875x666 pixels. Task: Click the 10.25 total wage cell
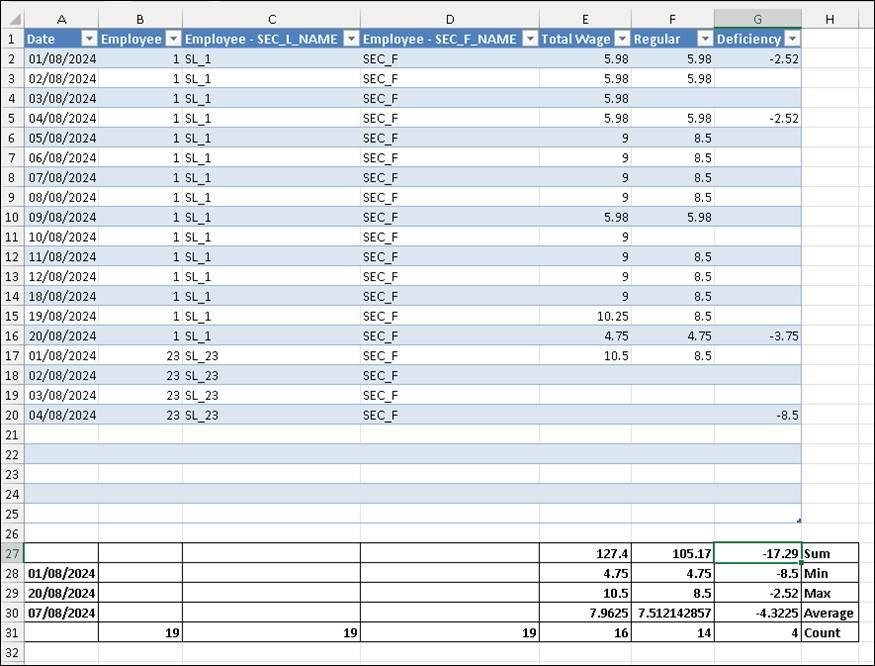585,316
